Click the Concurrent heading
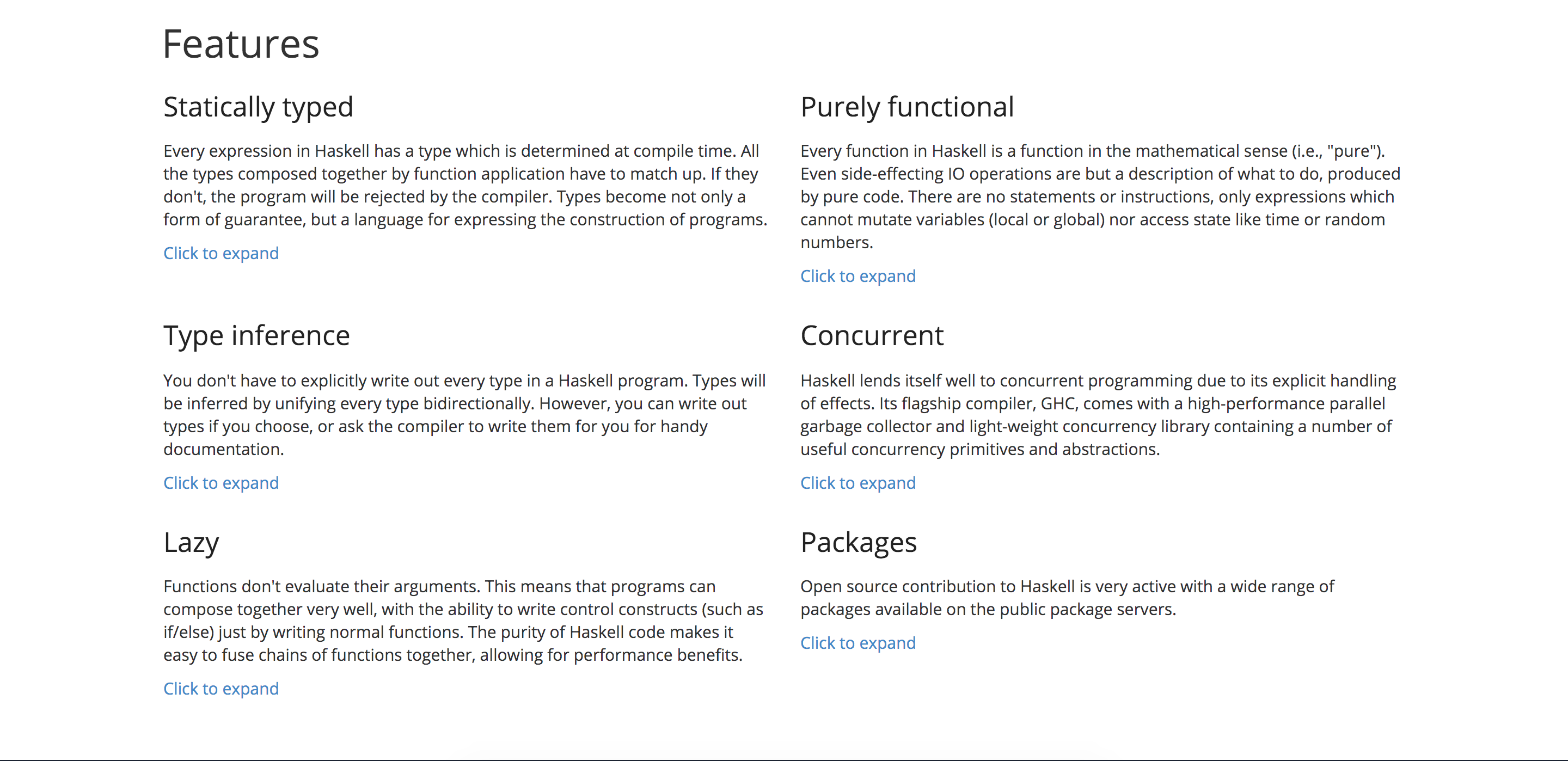Image resolution: width=1568 pixels, height=761 pixels. [872, 335]
